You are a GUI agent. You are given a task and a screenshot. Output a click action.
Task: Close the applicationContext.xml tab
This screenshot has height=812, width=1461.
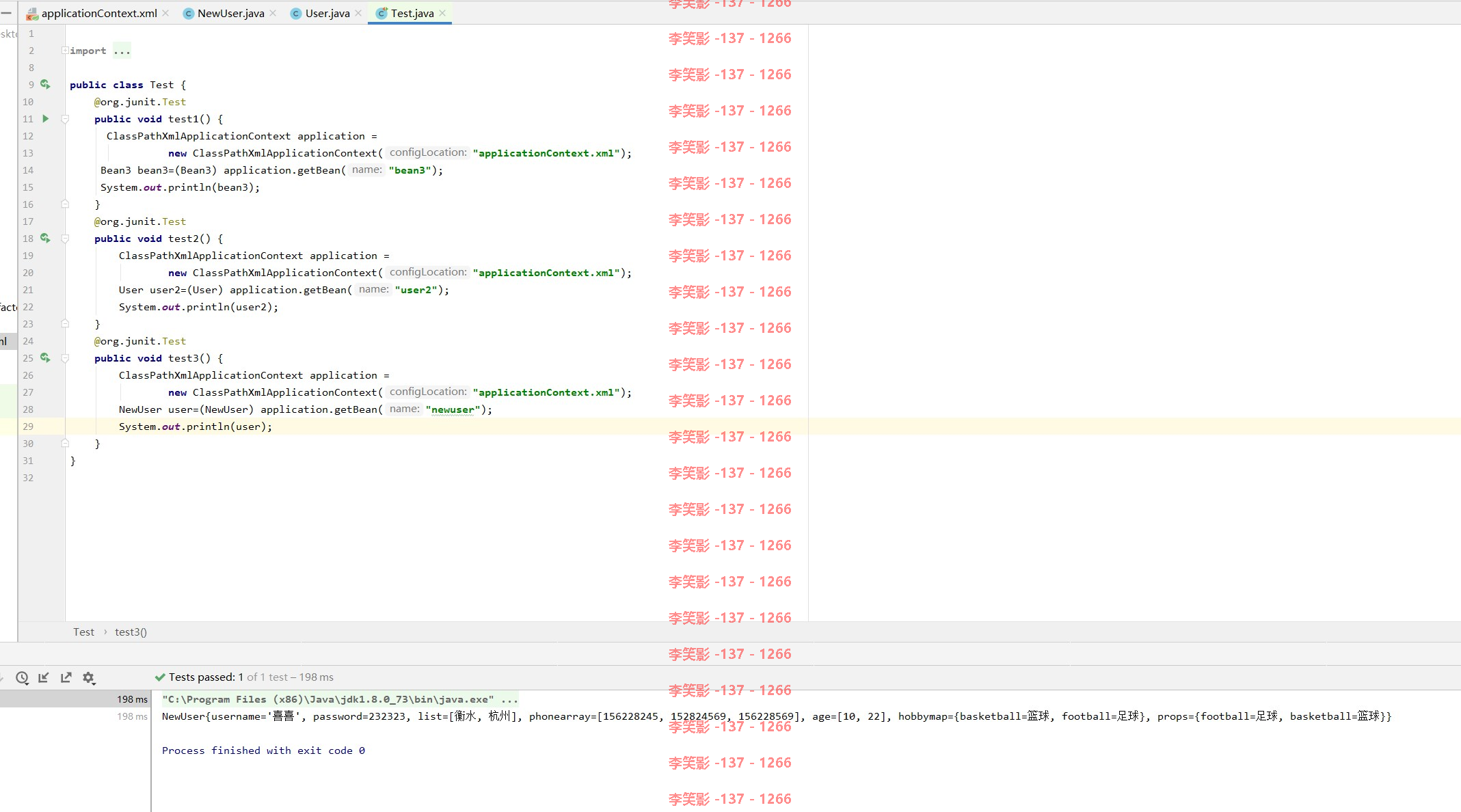165,13
